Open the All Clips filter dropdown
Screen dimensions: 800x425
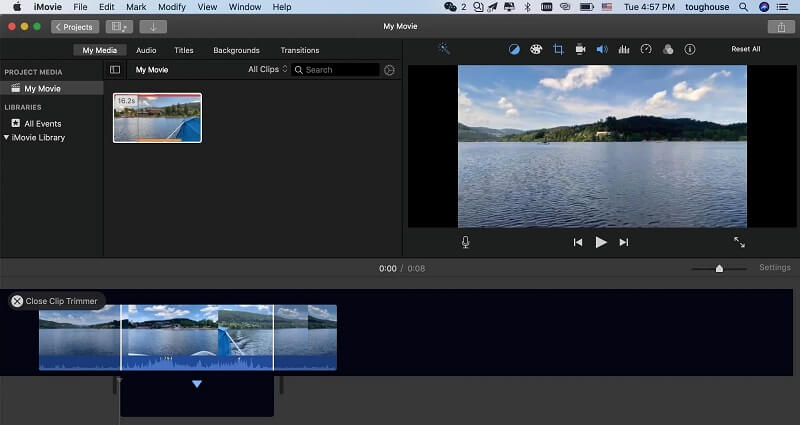(268, 69)
